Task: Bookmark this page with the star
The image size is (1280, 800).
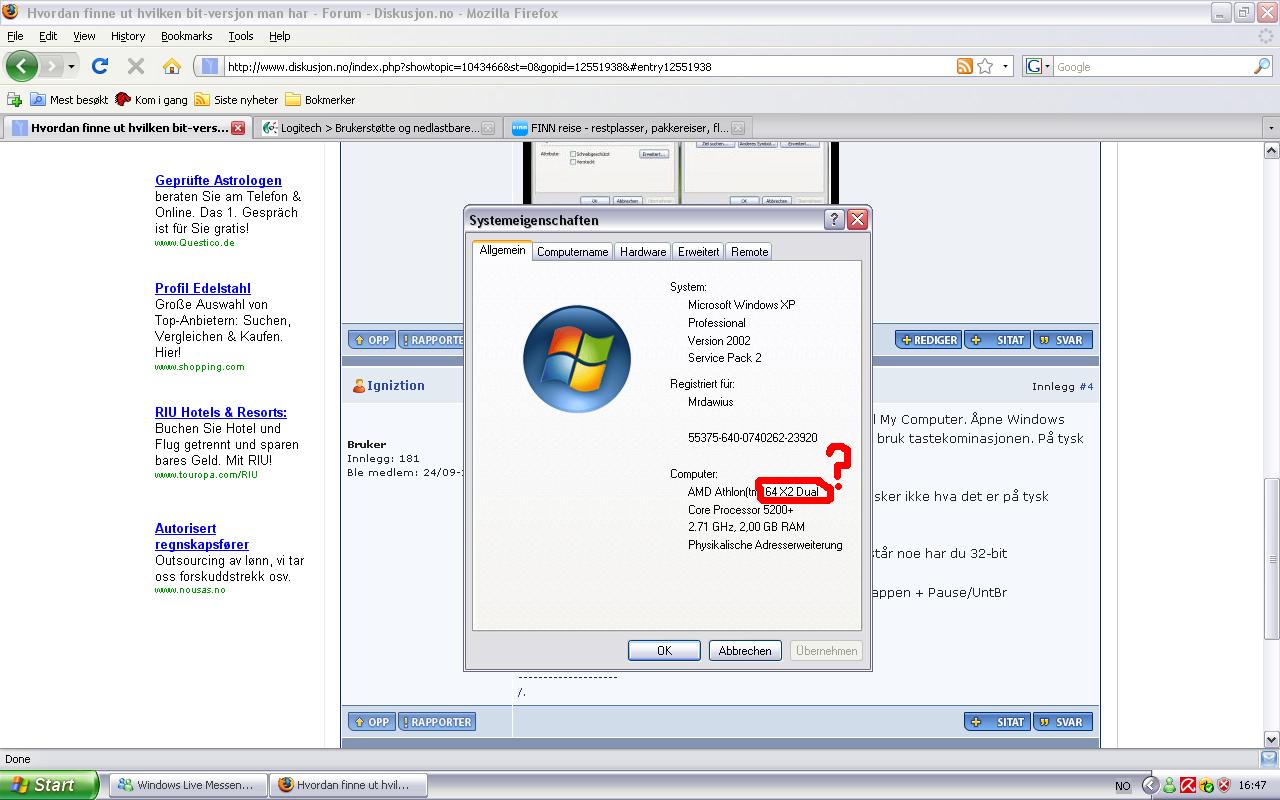Action: [985, 67]
